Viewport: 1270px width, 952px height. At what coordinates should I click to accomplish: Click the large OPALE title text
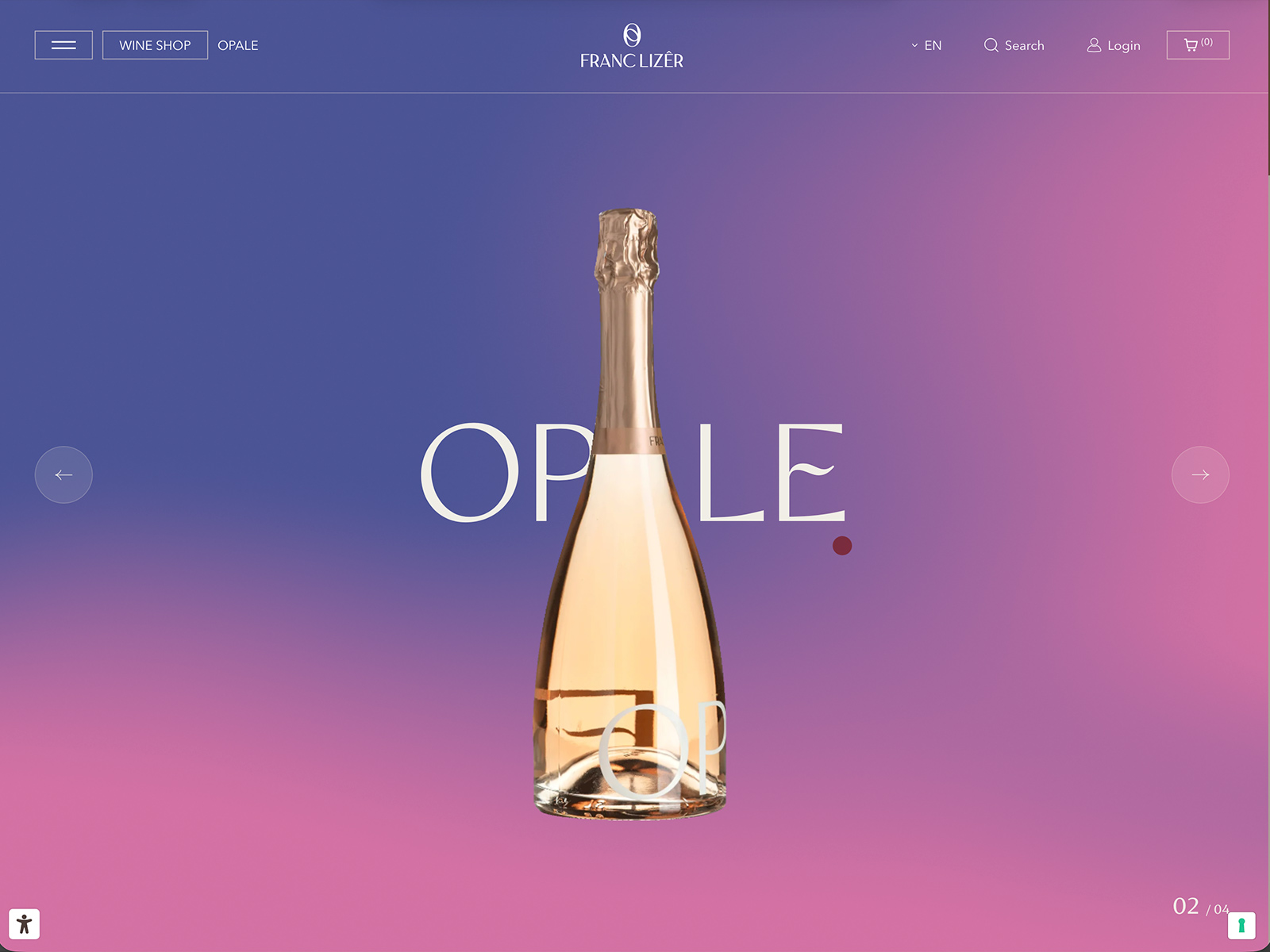point(633,472)
